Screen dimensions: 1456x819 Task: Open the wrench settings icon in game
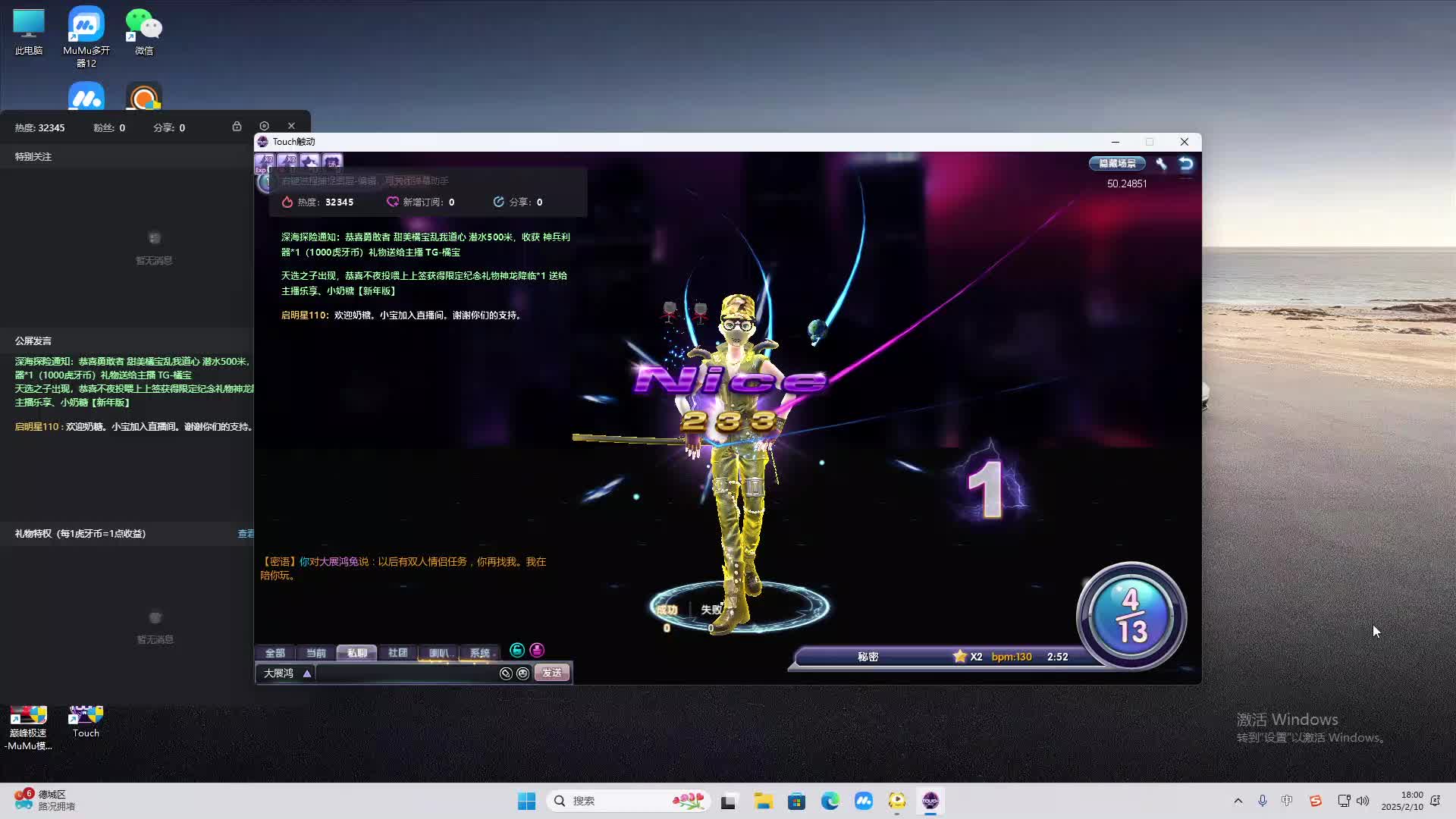[x=1161, y=163]
